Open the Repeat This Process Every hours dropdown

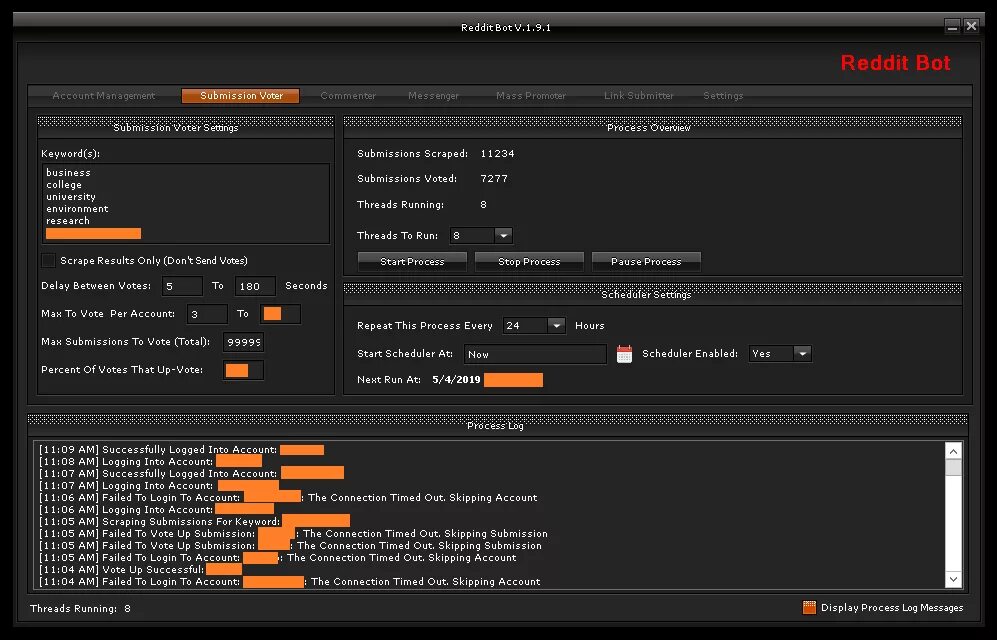coord(556,325)
